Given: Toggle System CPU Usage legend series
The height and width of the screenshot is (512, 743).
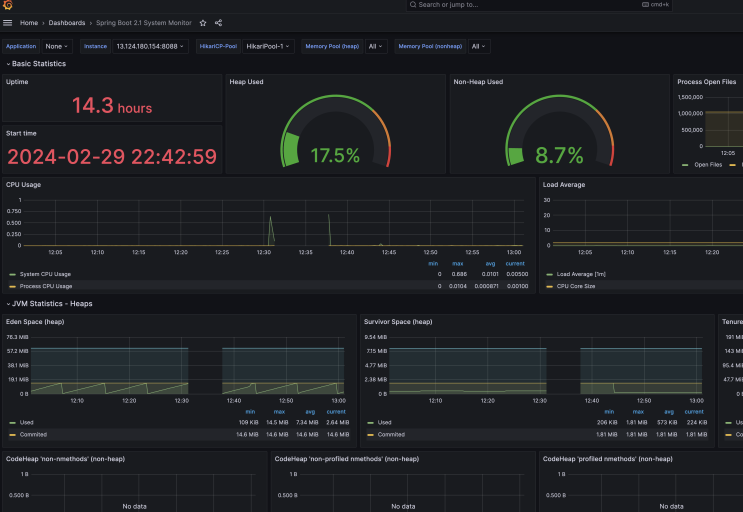Looking at the screenshot, I should click(45, 274).
